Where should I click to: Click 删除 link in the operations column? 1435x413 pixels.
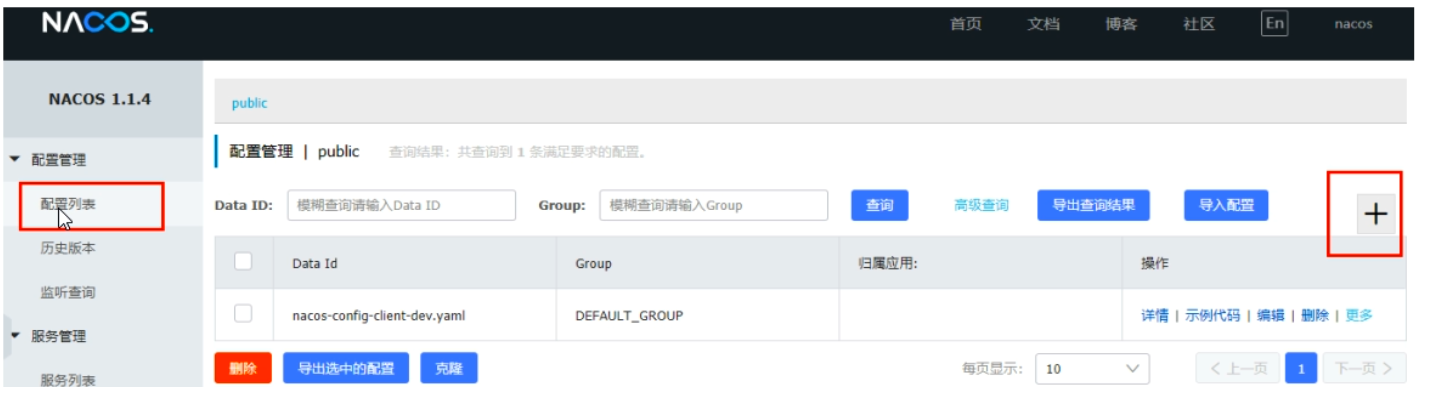pos(1315,315)
